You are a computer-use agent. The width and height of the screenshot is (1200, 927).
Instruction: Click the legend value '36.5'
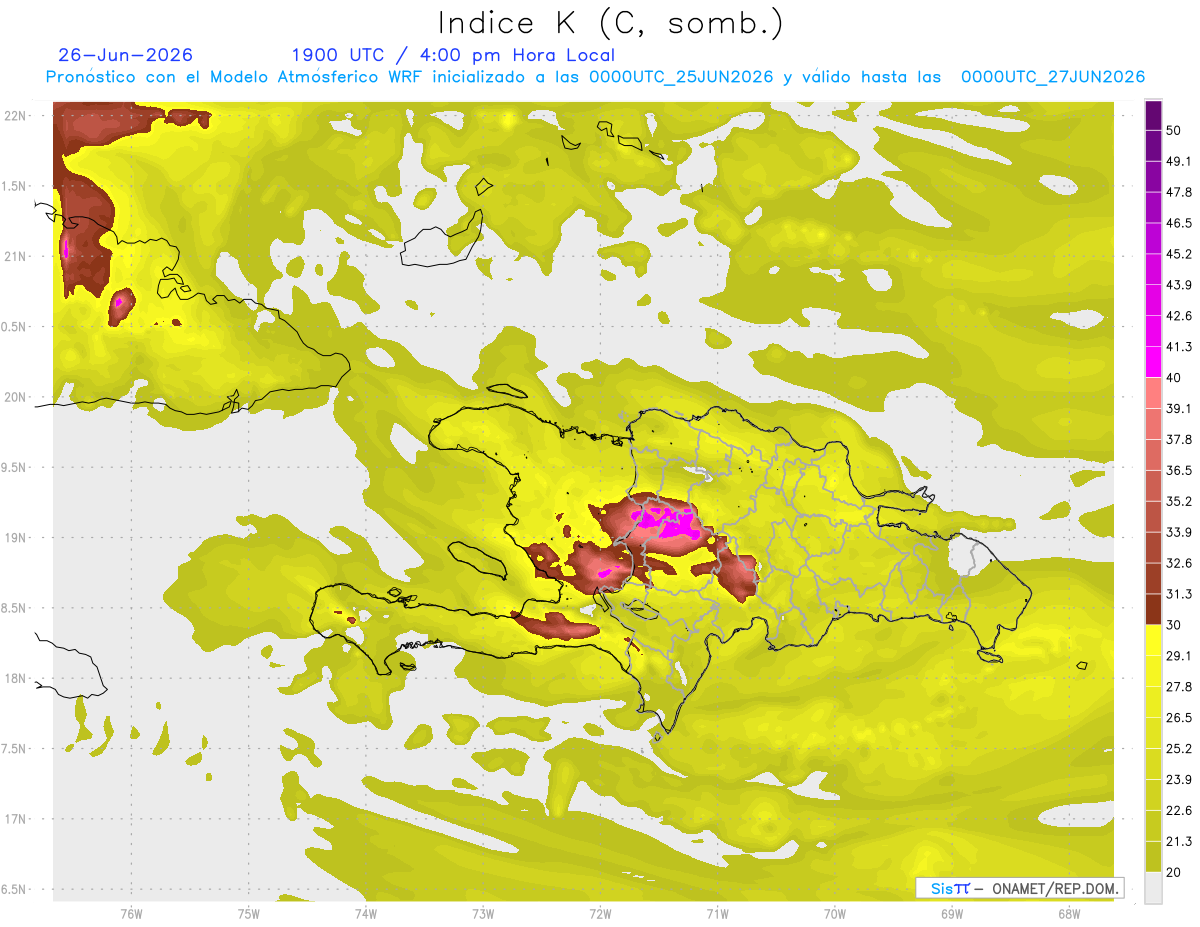(1178, 470)
